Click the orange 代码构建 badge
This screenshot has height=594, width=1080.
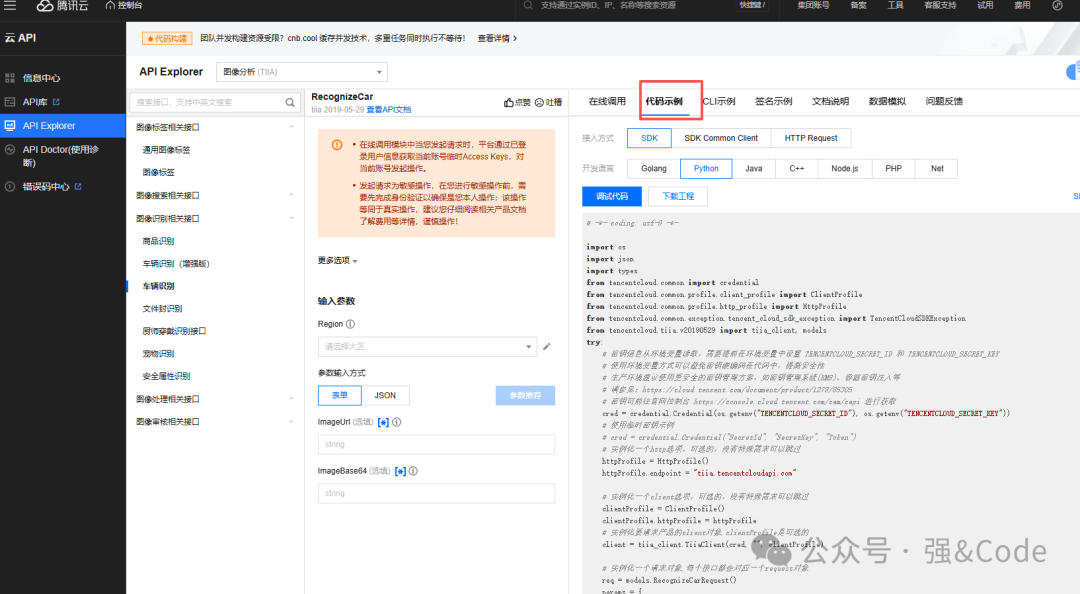[x=167, y=39]
